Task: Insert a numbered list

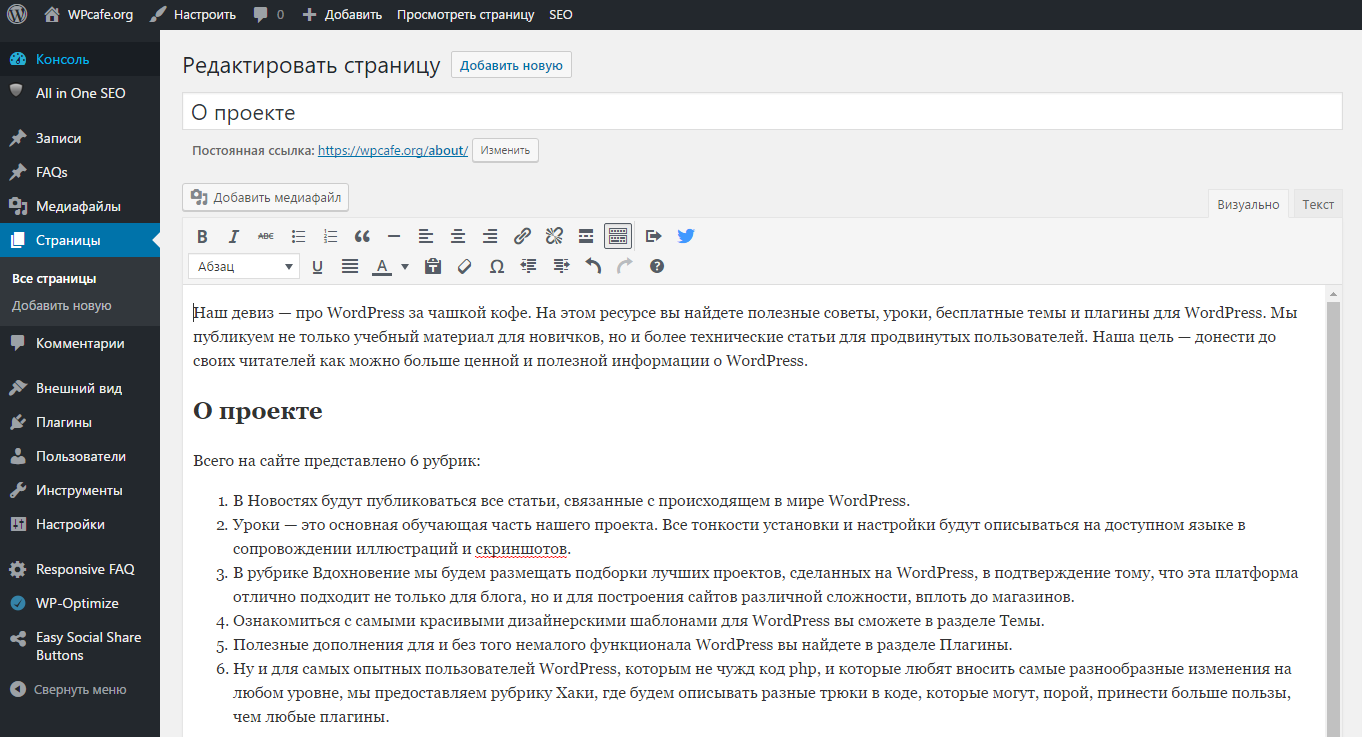Action: tap(330, 237)
